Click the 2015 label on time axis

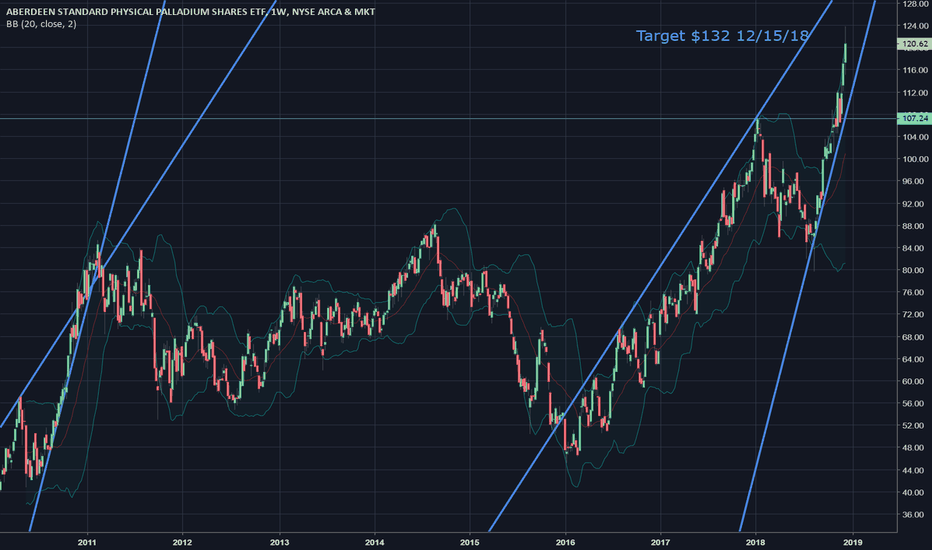click(x=470, y=542)
